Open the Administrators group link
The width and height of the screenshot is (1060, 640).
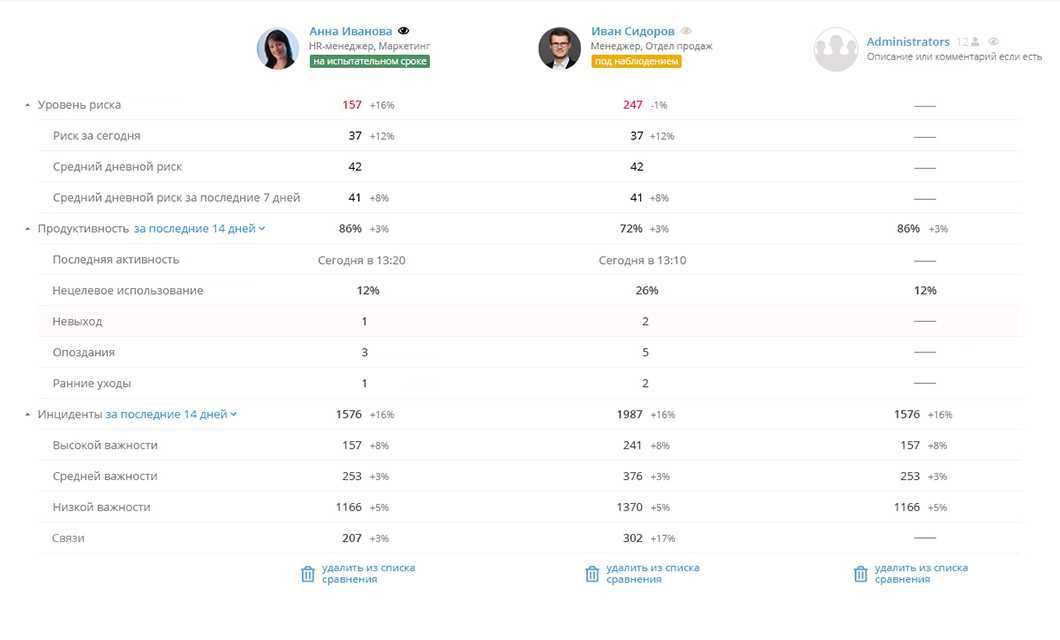pyautogui.click(x=908, y=42)
